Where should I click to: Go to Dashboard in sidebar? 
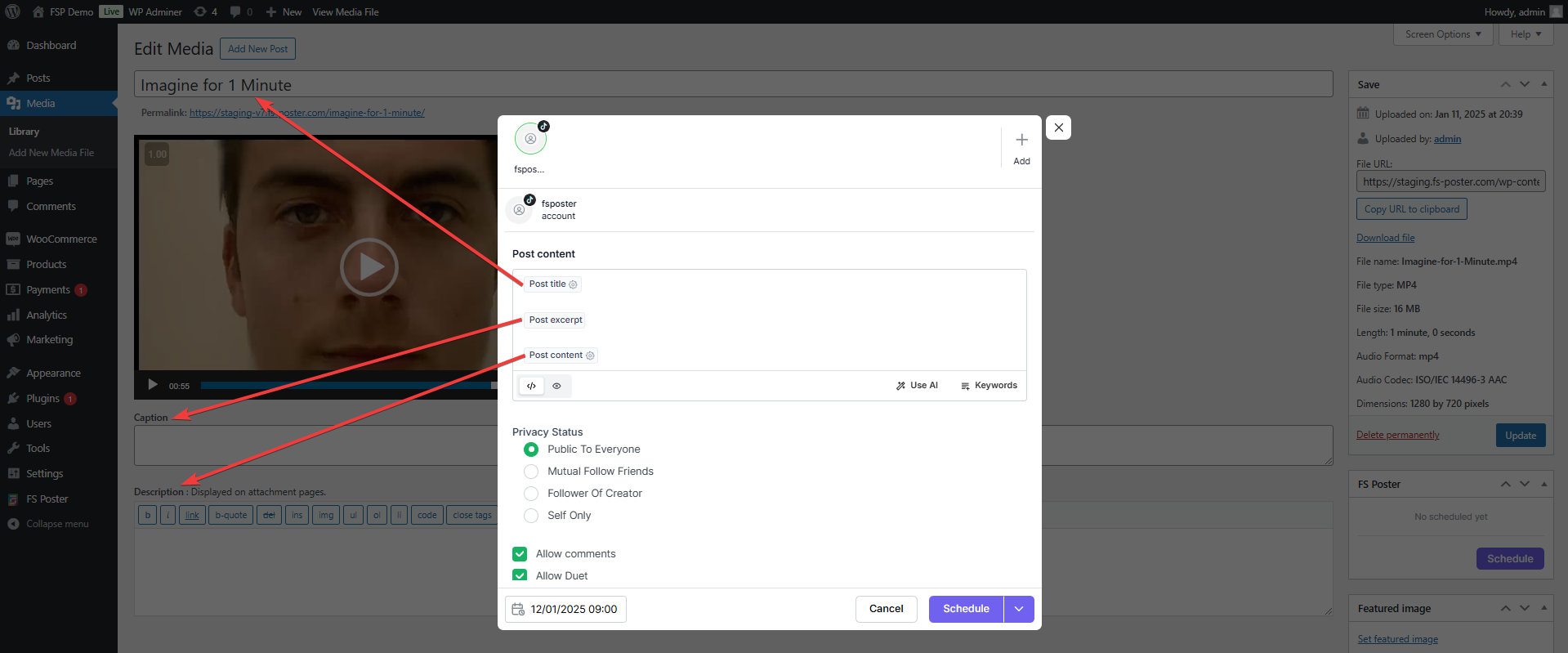tap(51, 45)
